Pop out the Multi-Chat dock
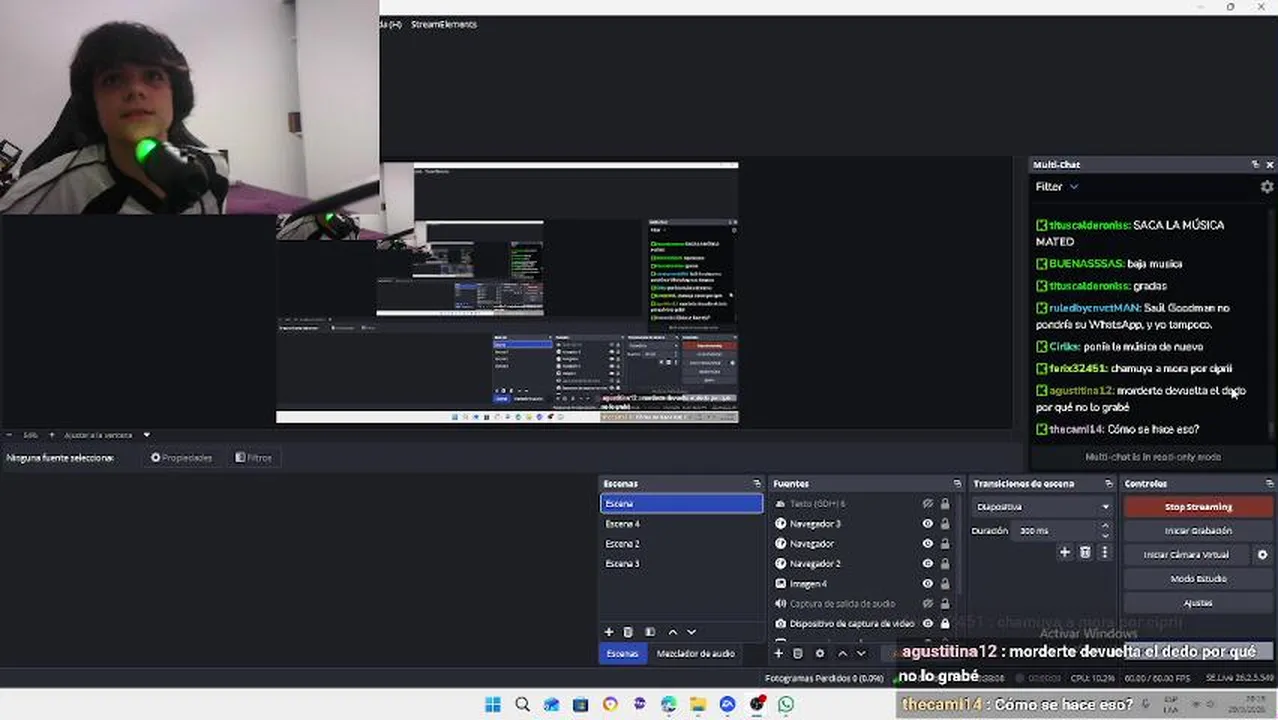The height and width of the screenshot is (720, 1278). (x=1255, y=164)
